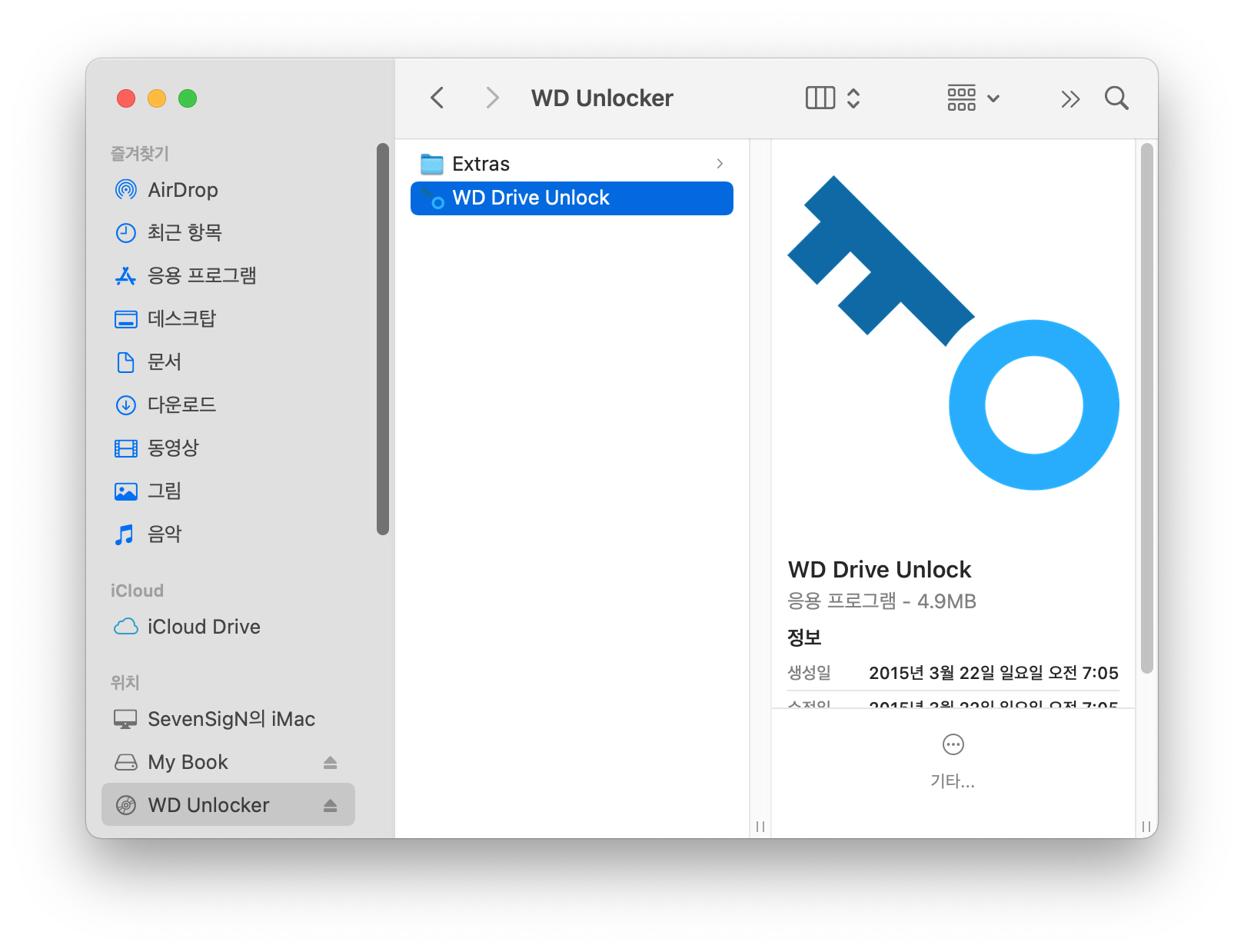Expand Extras folder chevron

click(720, 164)
